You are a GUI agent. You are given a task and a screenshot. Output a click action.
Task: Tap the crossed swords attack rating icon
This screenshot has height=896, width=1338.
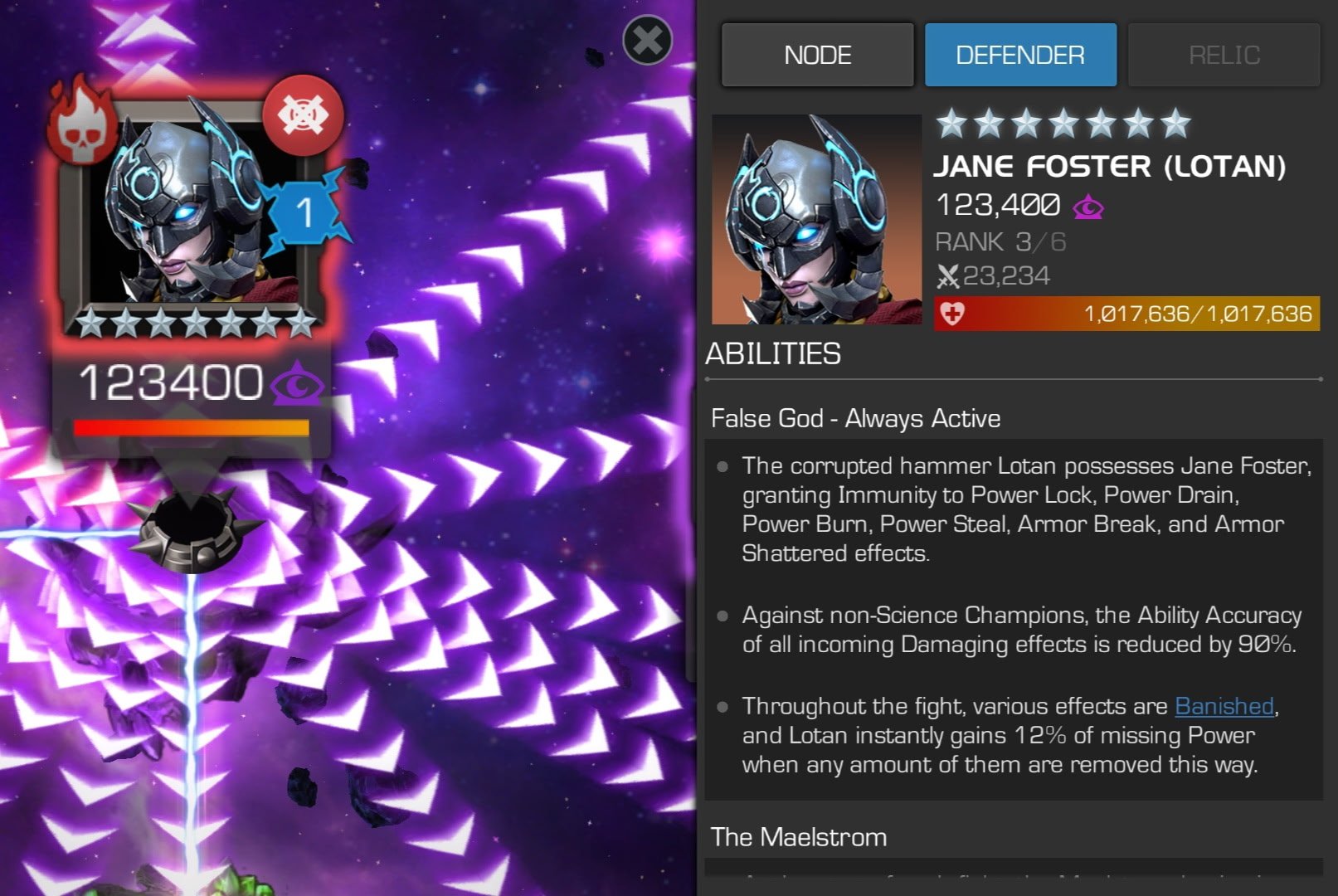(x=946, y=275)
